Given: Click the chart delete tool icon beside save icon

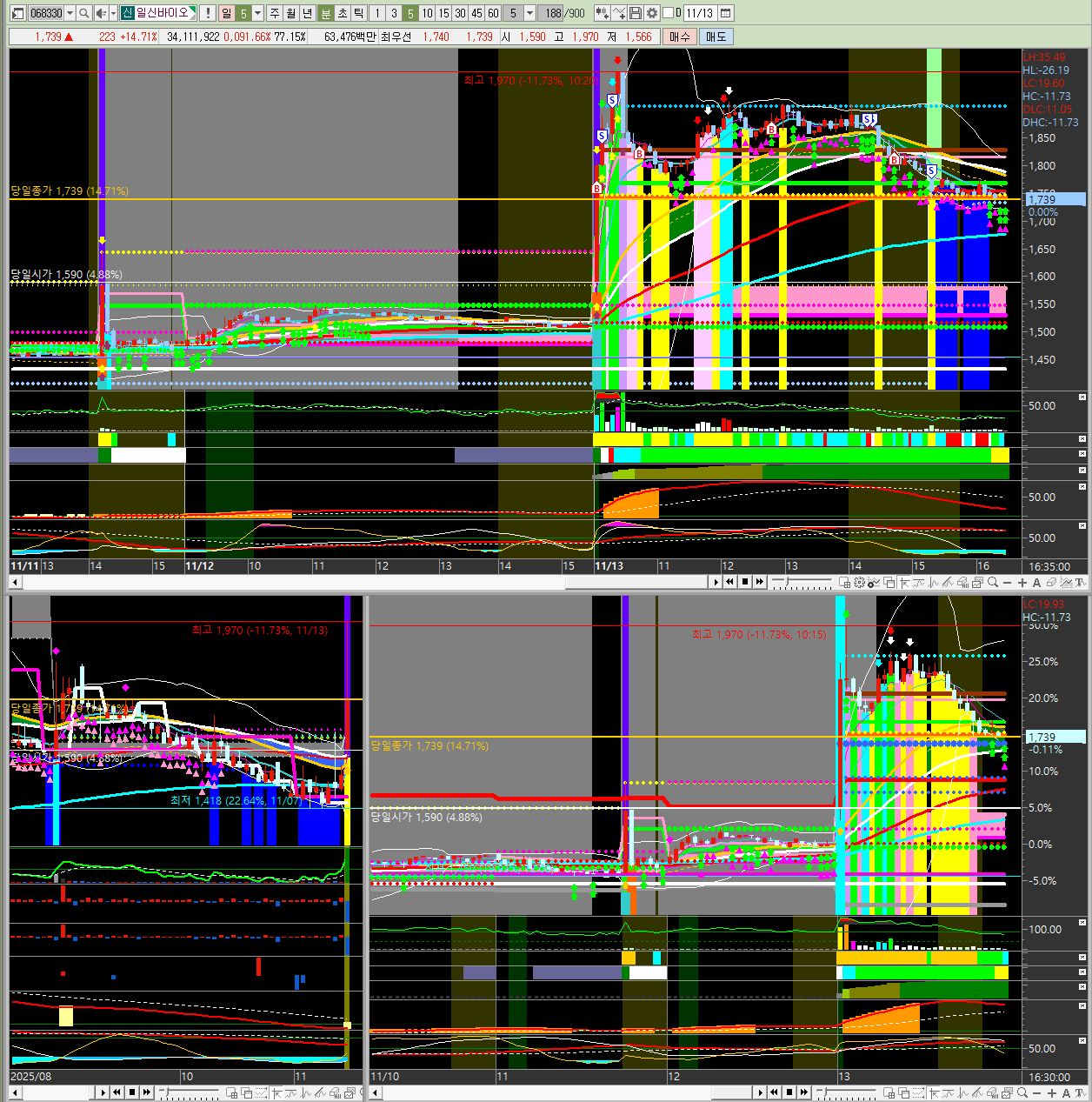Looking at the screenshot, I should click(618, 13).
